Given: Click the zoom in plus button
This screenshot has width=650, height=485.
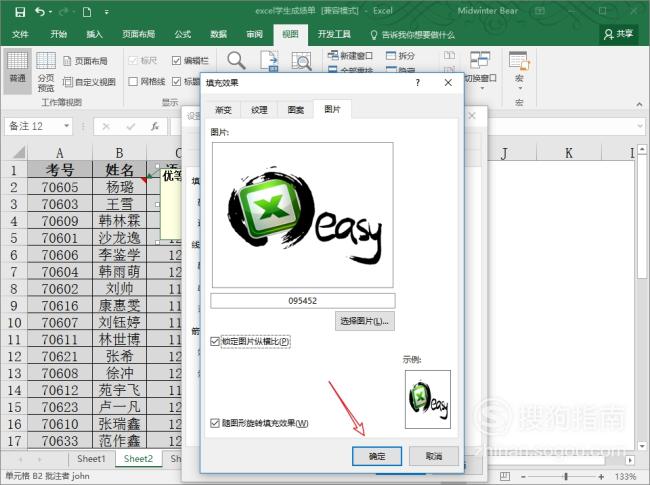Looking at the screenshot, I should 601,477.
